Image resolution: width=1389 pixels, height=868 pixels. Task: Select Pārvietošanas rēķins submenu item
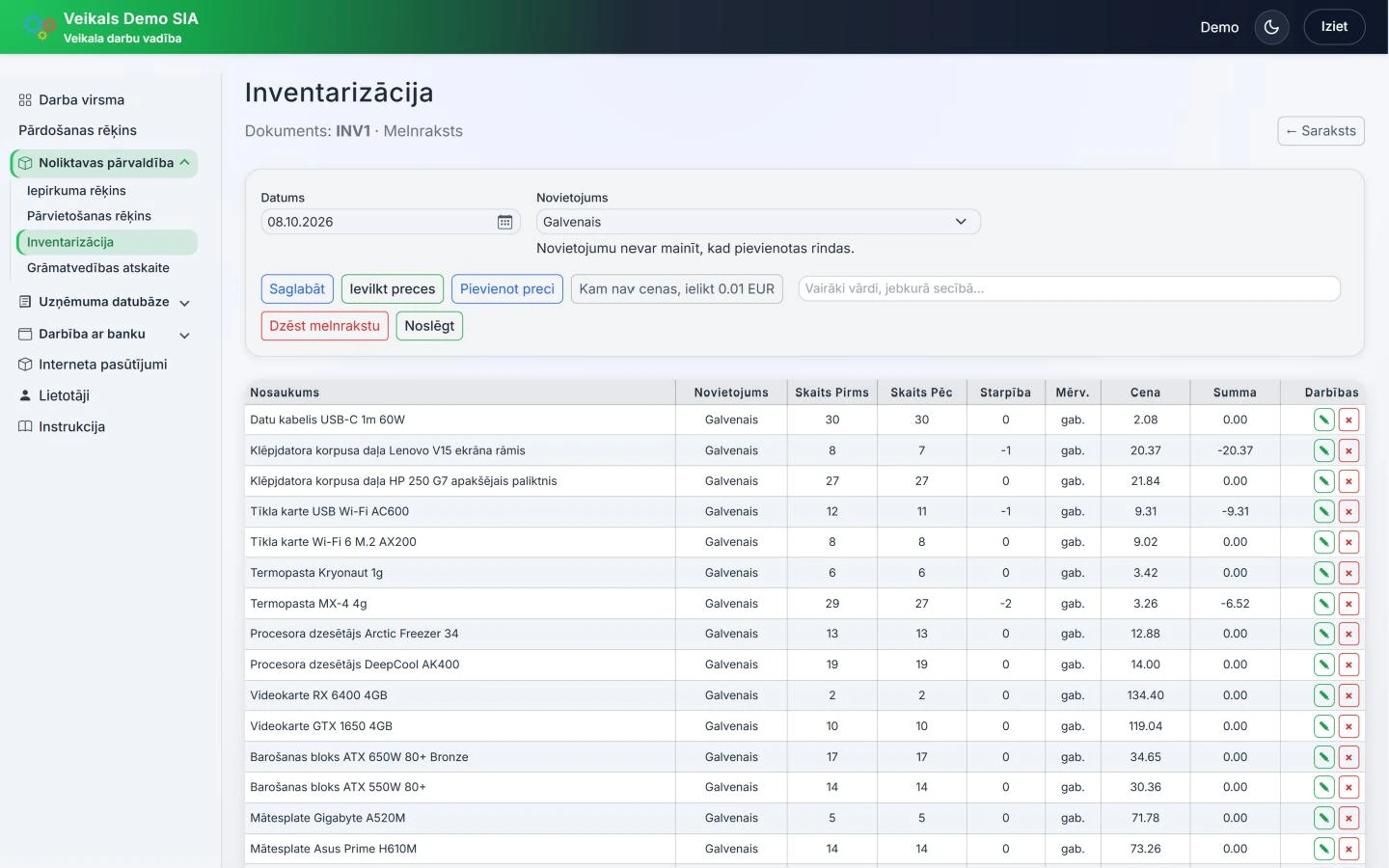pyautogui.click(x=89, y=216)
